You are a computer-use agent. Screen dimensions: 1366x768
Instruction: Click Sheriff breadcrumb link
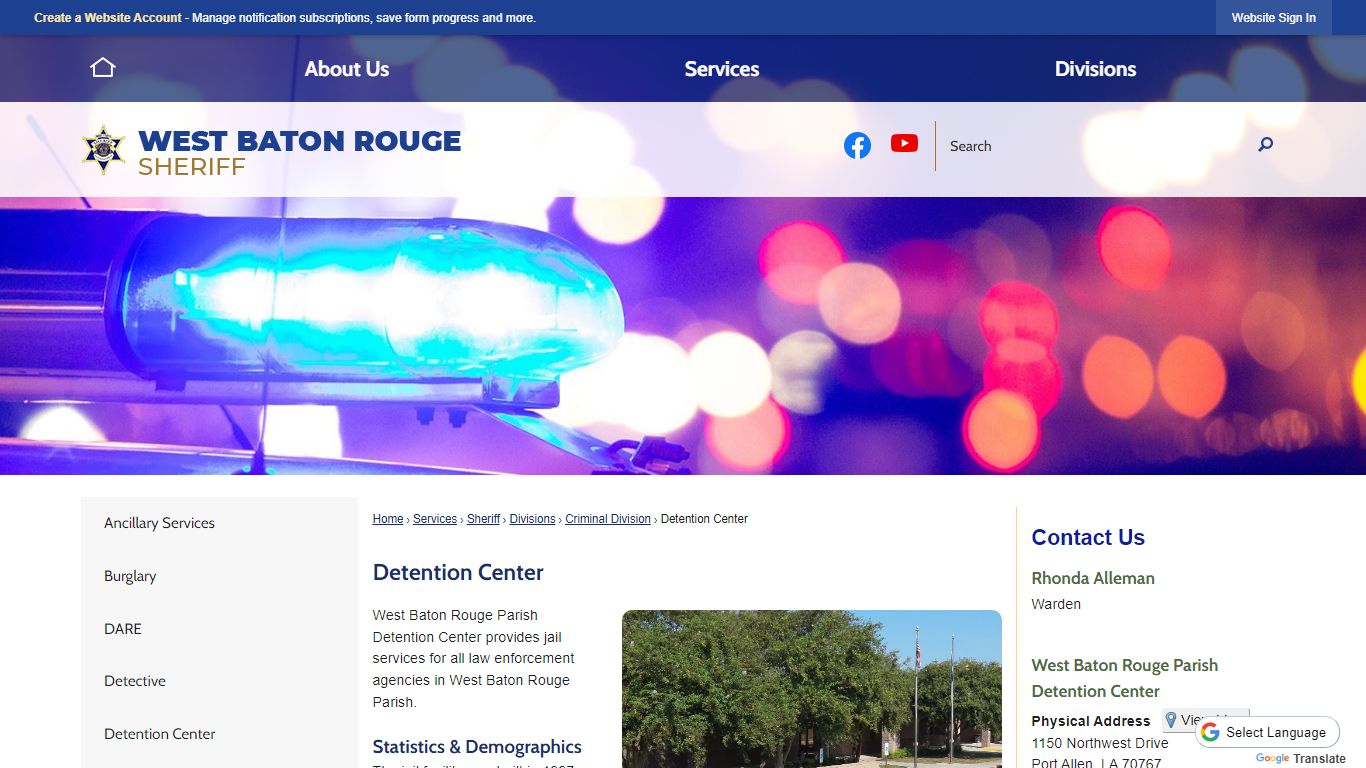[x=483, y=519]
